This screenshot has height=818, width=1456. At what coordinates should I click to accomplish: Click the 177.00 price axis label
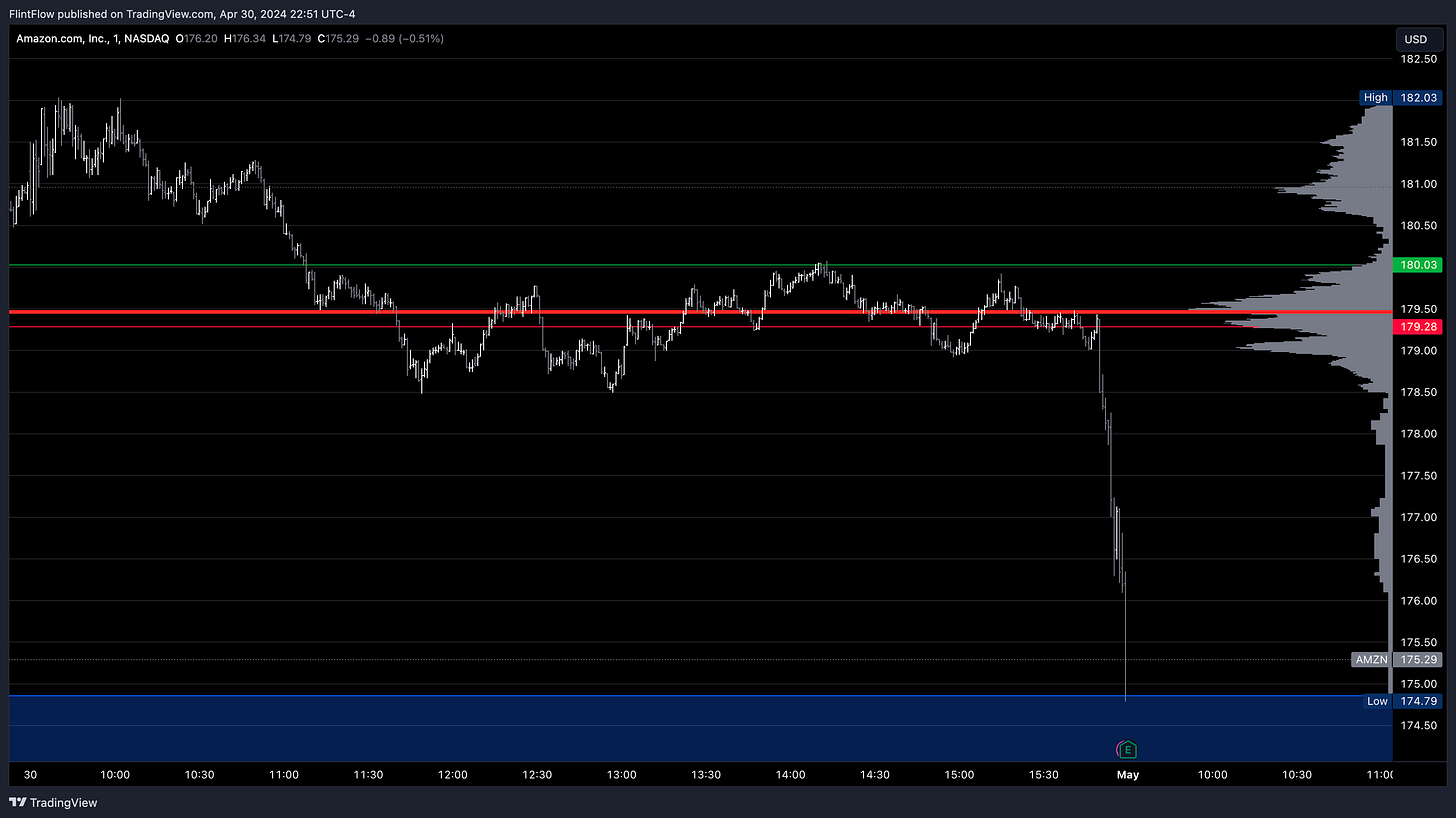click(1420, 517)
